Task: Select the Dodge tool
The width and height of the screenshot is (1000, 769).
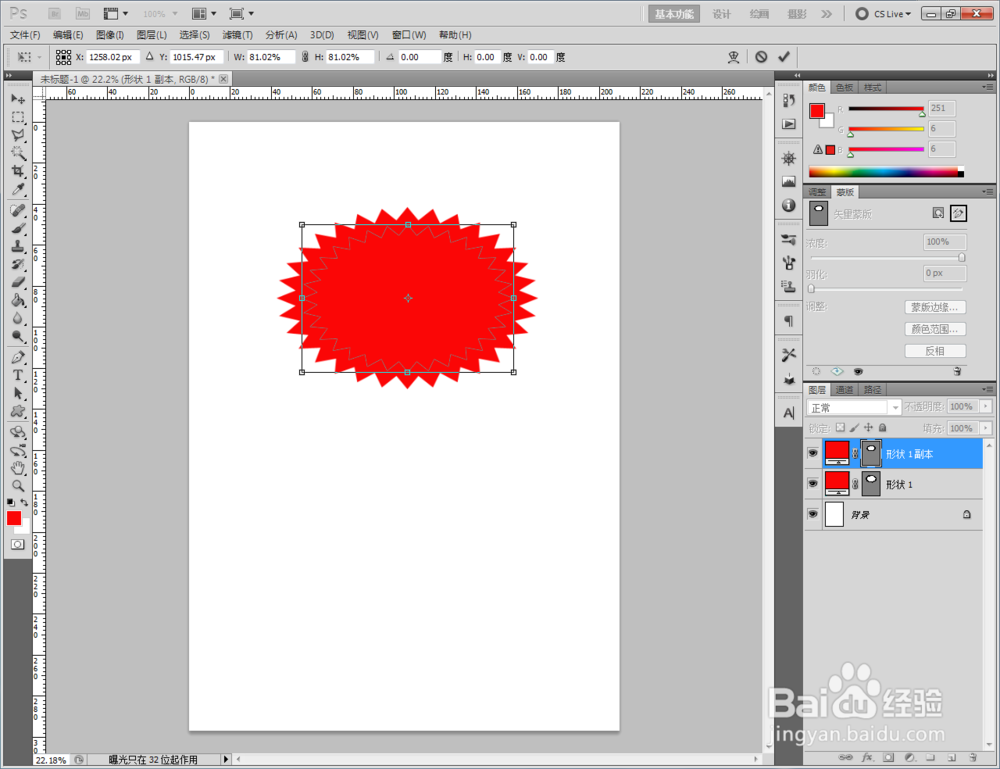Action: pos(18,336)
